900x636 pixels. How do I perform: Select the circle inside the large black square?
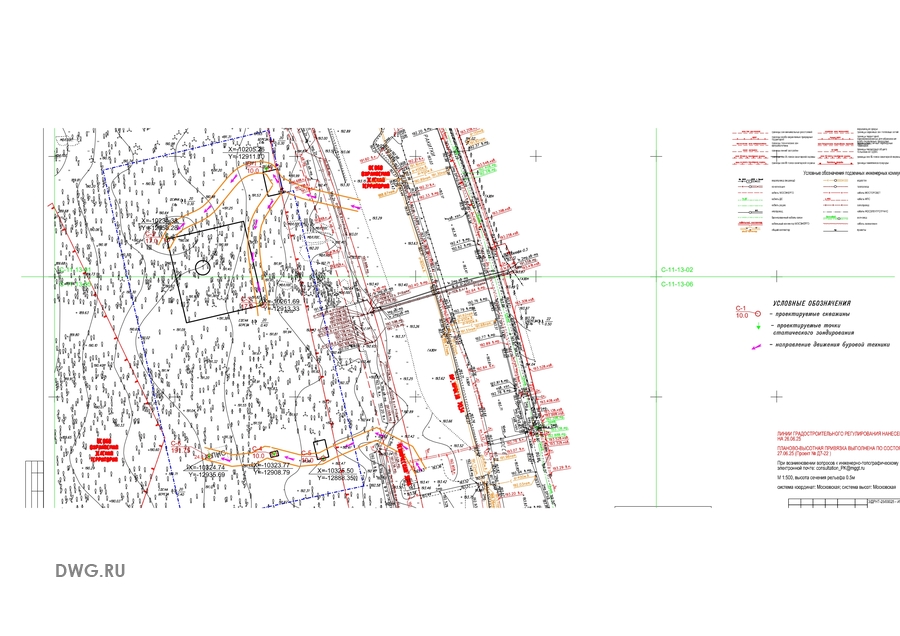pyautogui.click(x=203, y=266)
